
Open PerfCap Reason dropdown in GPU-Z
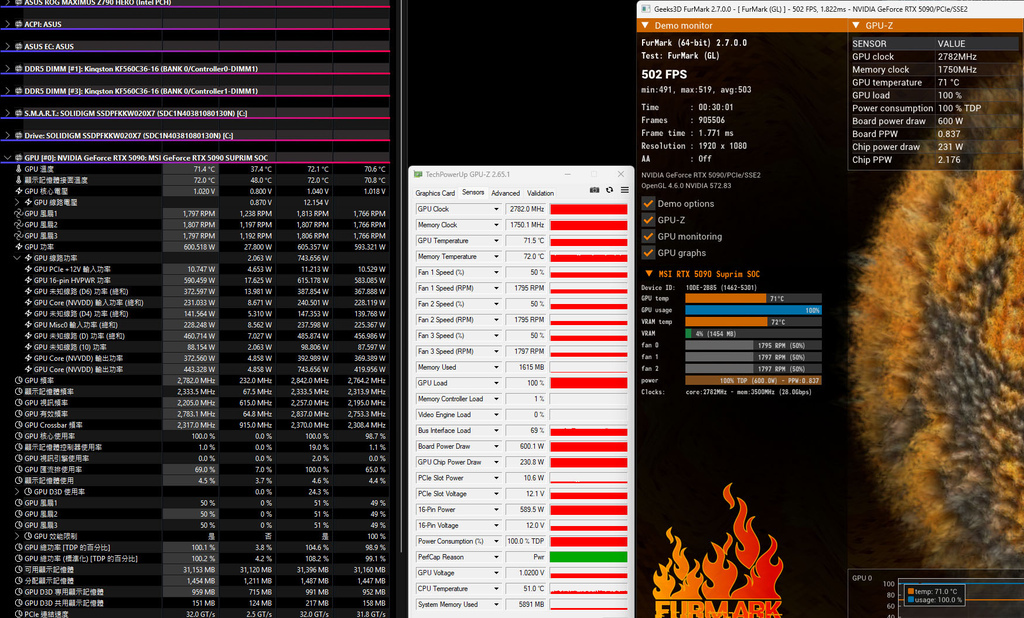(496, 557)
